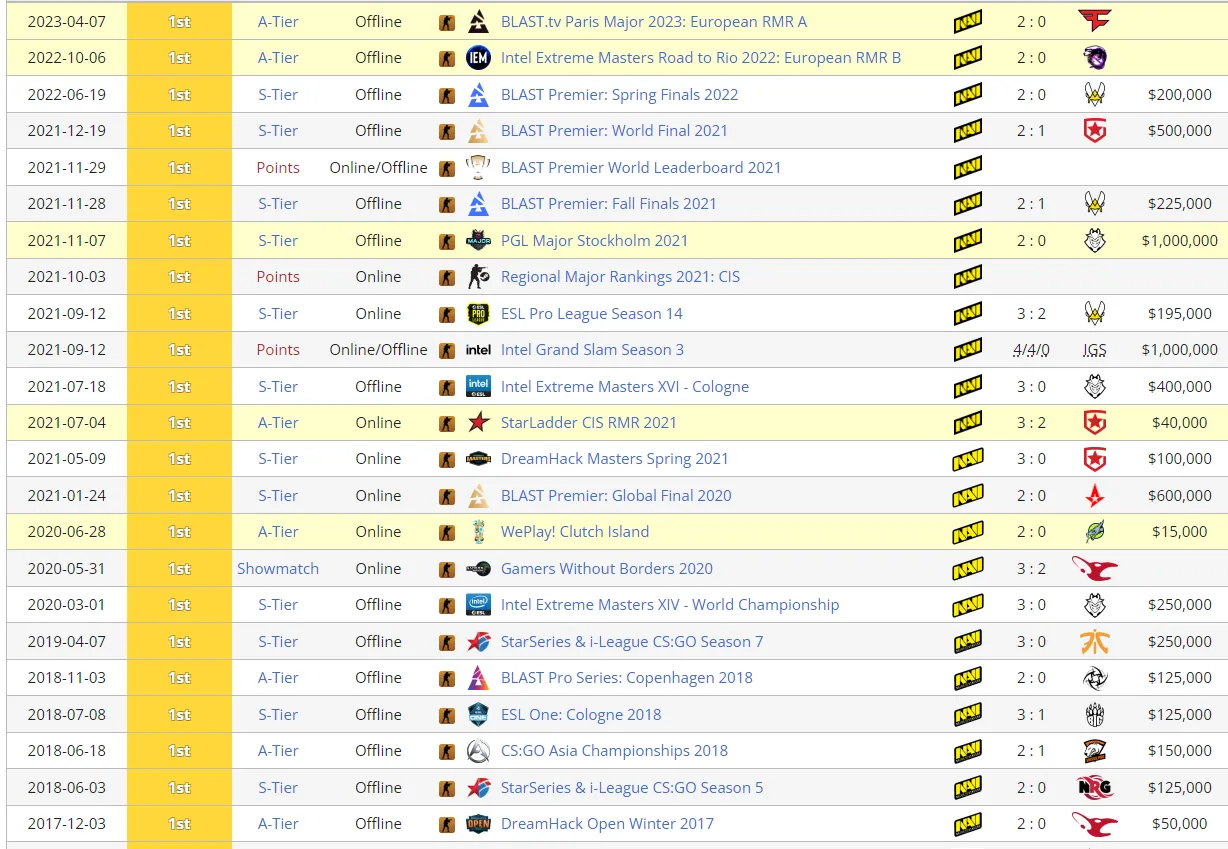Open Intel Extreme Masters XIV - World Championship
Viewport: 1228px width, 849px height.
[x=670, y=605]
